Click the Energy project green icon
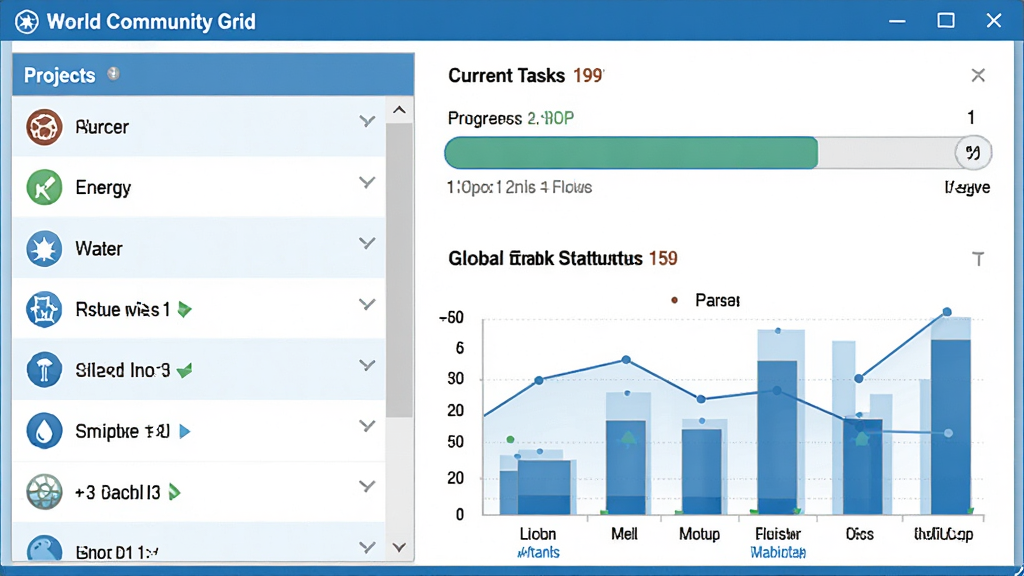This screenshot has height=576, width=1024. tap(44, 187)
